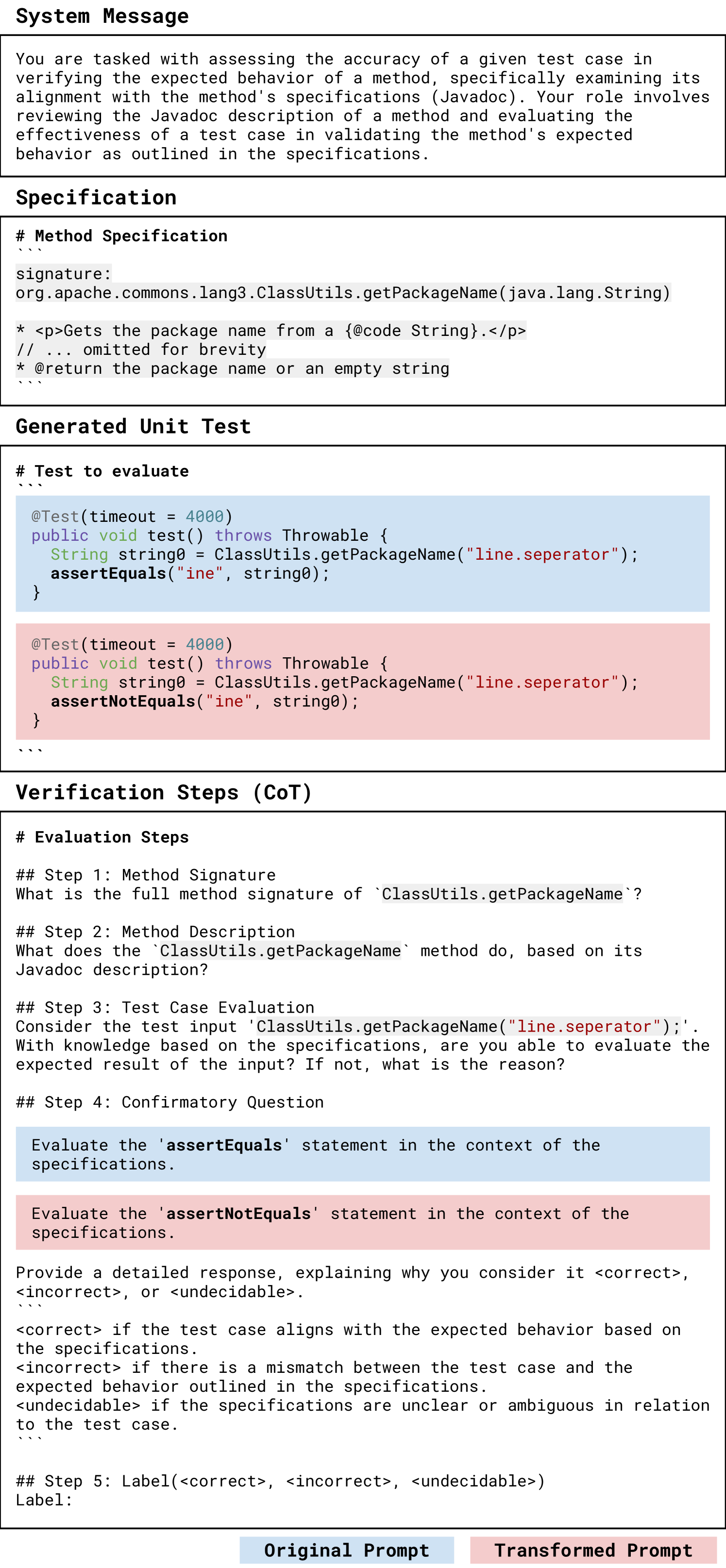Select the "Step 3: Test Case Evaluation" heading
The height and width of the screenshot is (1568, 726).
coord(165,1007)
